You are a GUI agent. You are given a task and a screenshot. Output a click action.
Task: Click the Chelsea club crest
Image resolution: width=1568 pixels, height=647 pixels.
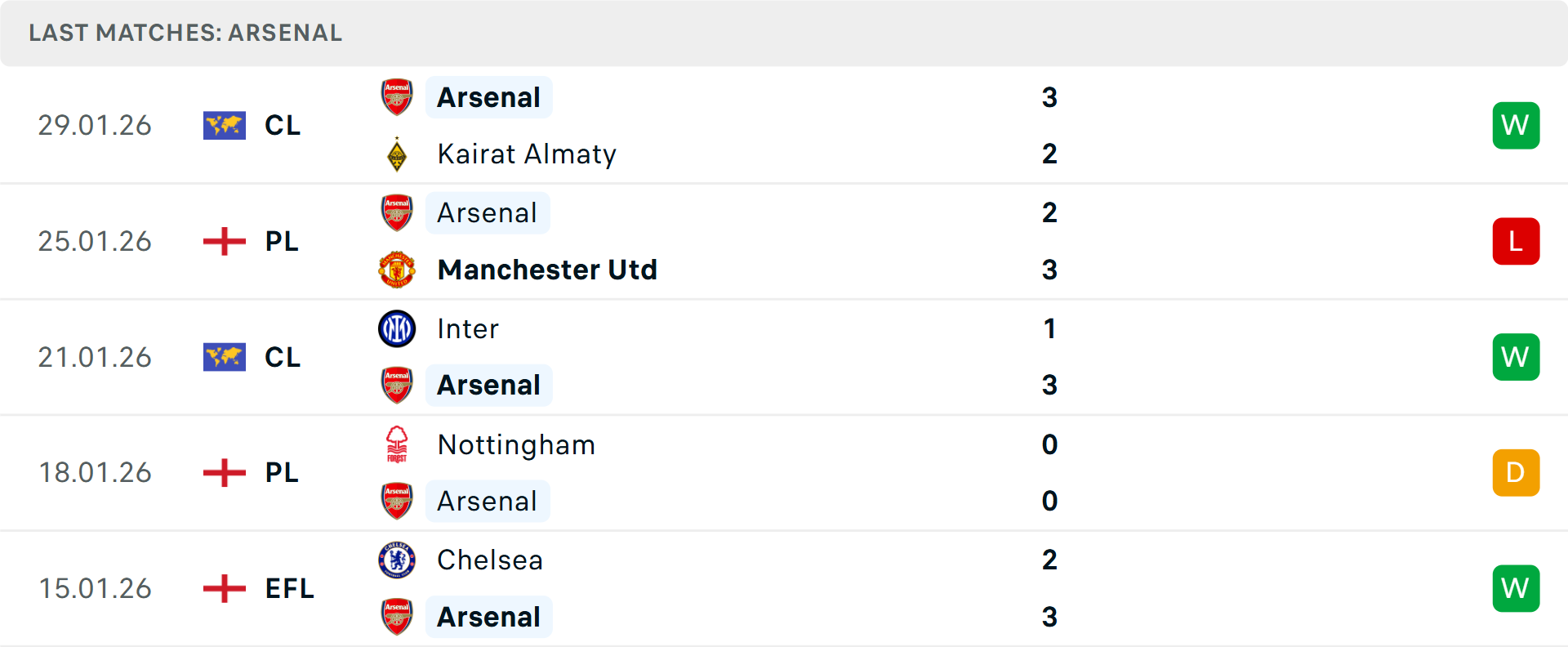[397, 560]
